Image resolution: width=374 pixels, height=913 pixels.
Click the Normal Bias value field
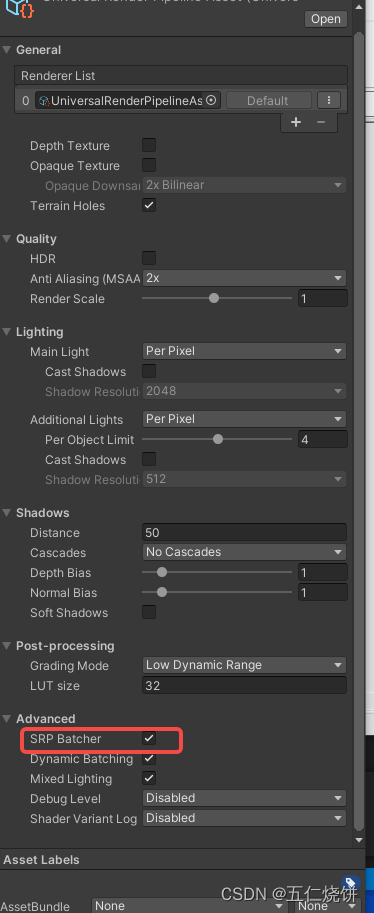pos(323,592)
